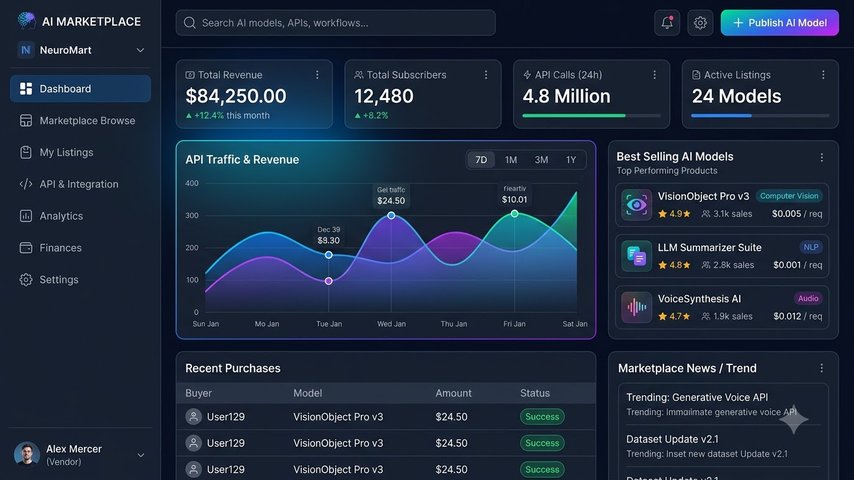854x480 pixels.
Task: Click the Buyer column header
Action: click(x=198, y=393)
